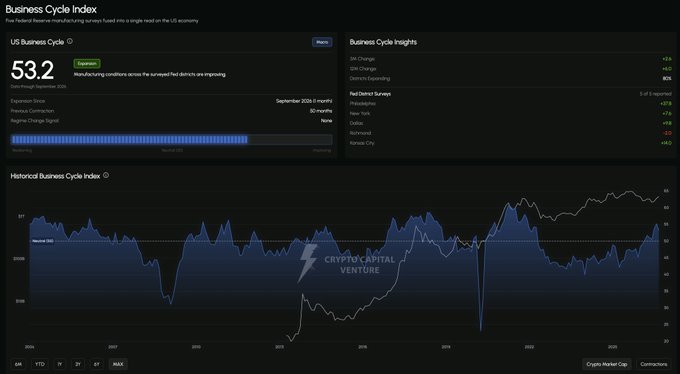Click the New York survey row

point(510,113)
